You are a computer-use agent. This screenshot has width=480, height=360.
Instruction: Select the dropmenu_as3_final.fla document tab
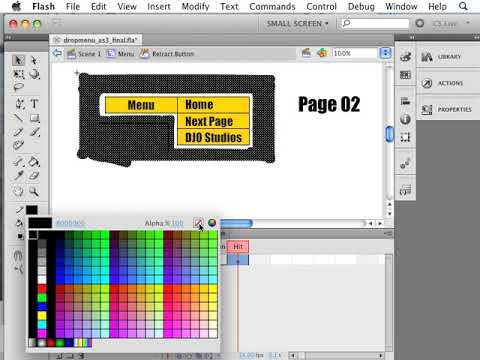(x=96, y=40)
